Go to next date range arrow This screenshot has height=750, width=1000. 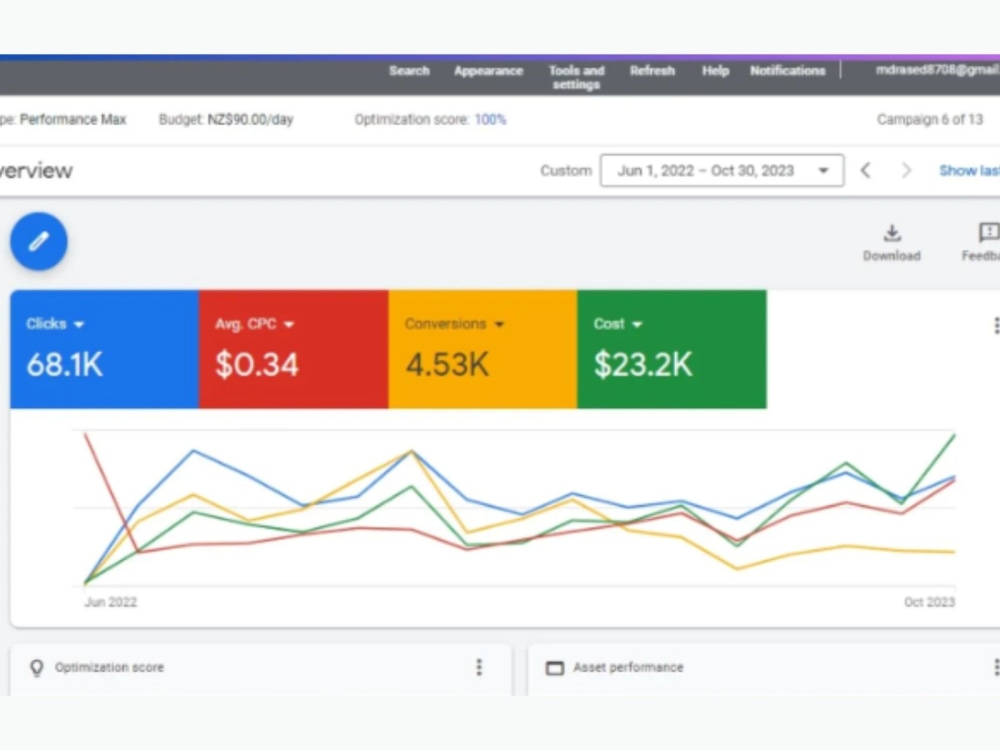coord(906,170)
